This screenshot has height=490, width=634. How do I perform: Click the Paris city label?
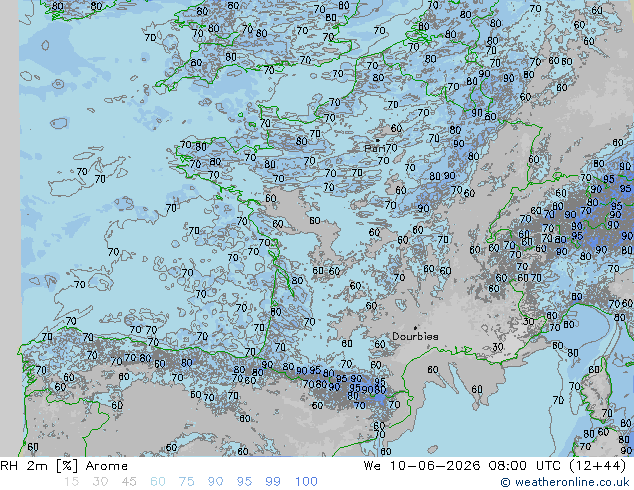pos(375,149)
